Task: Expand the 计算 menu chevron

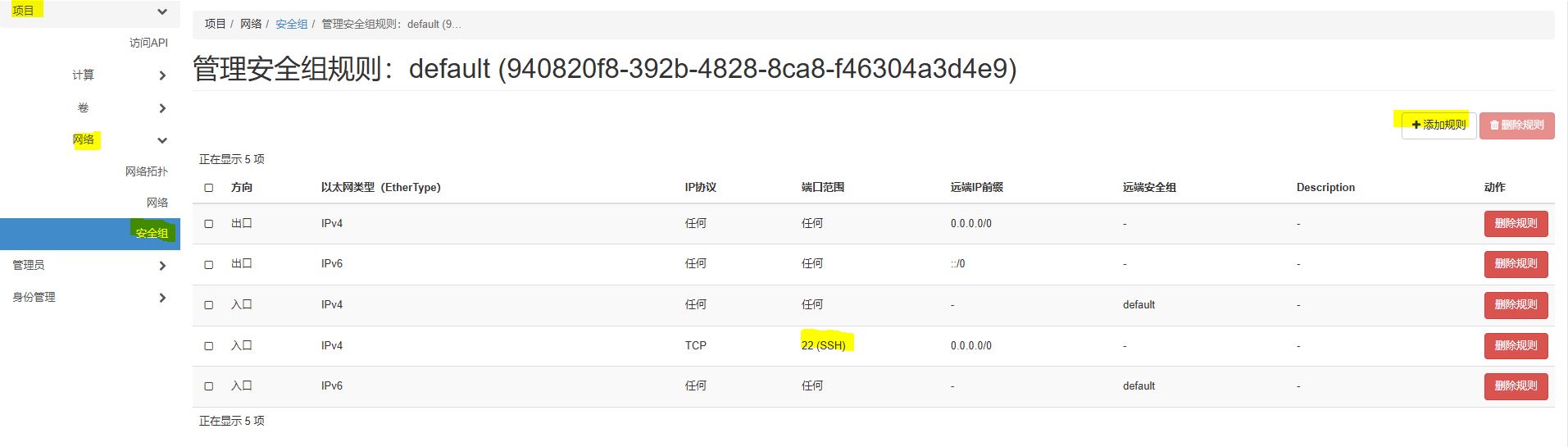Action: (162, 75)
